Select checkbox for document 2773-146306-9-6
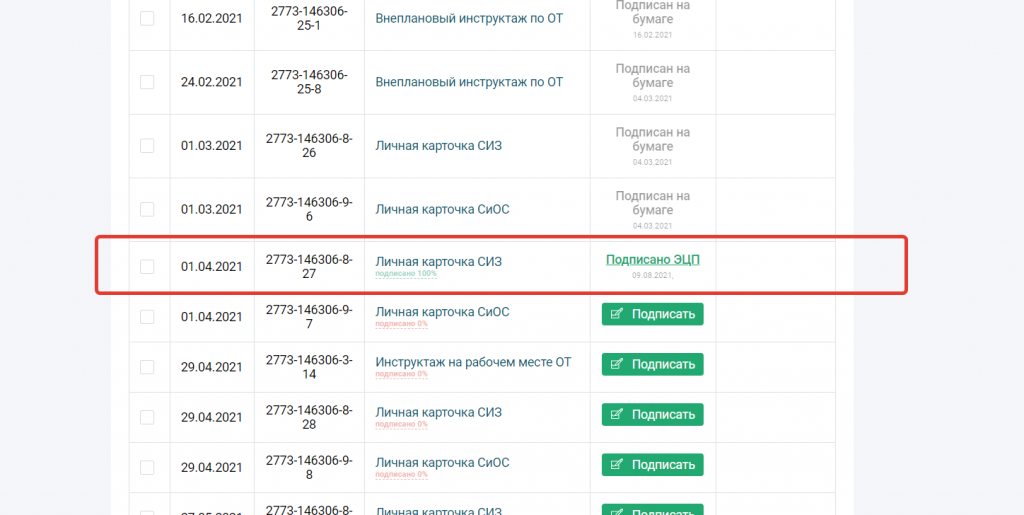Viewport: 1024px width, 515px height. coord(147,210)
